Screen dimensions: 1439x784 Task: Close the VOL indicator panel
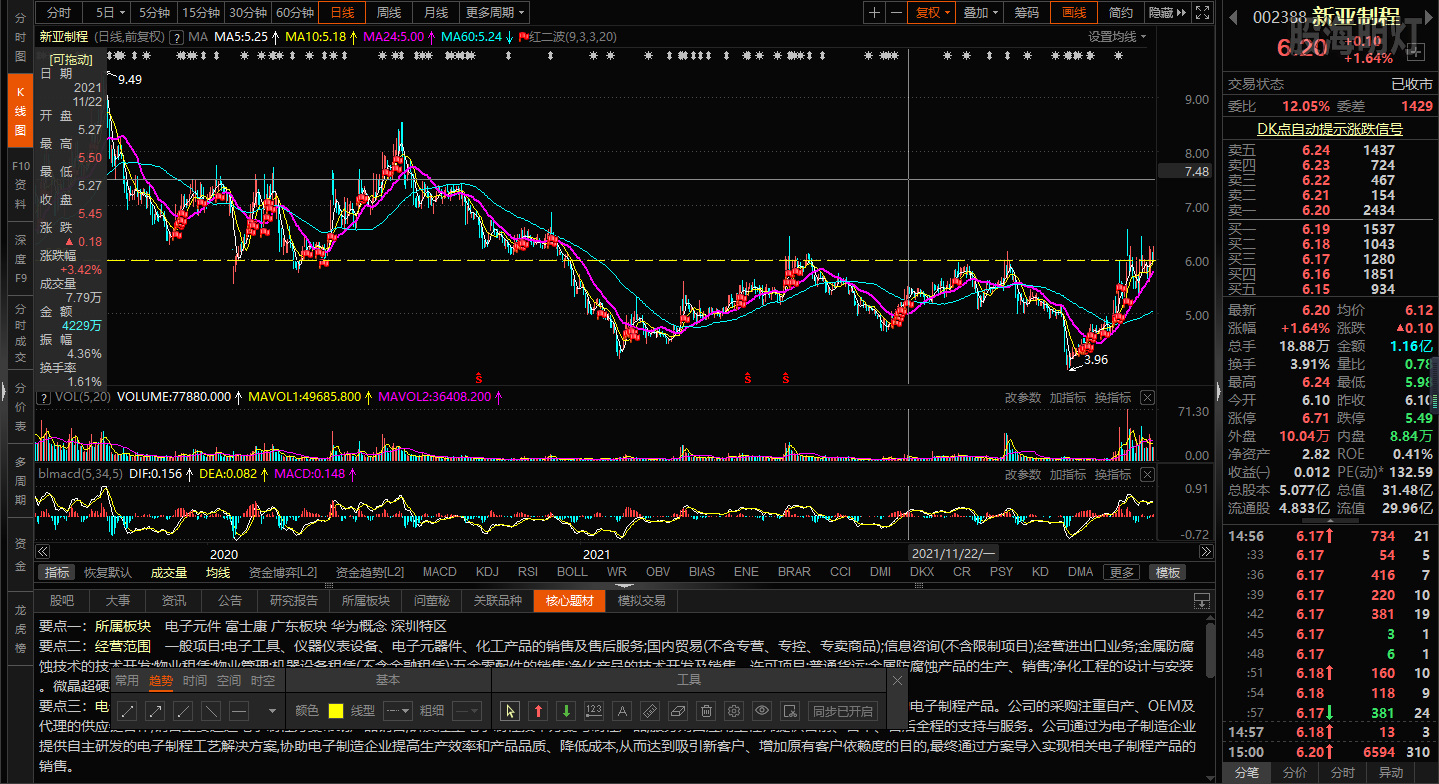click(x=1147, y=398)
